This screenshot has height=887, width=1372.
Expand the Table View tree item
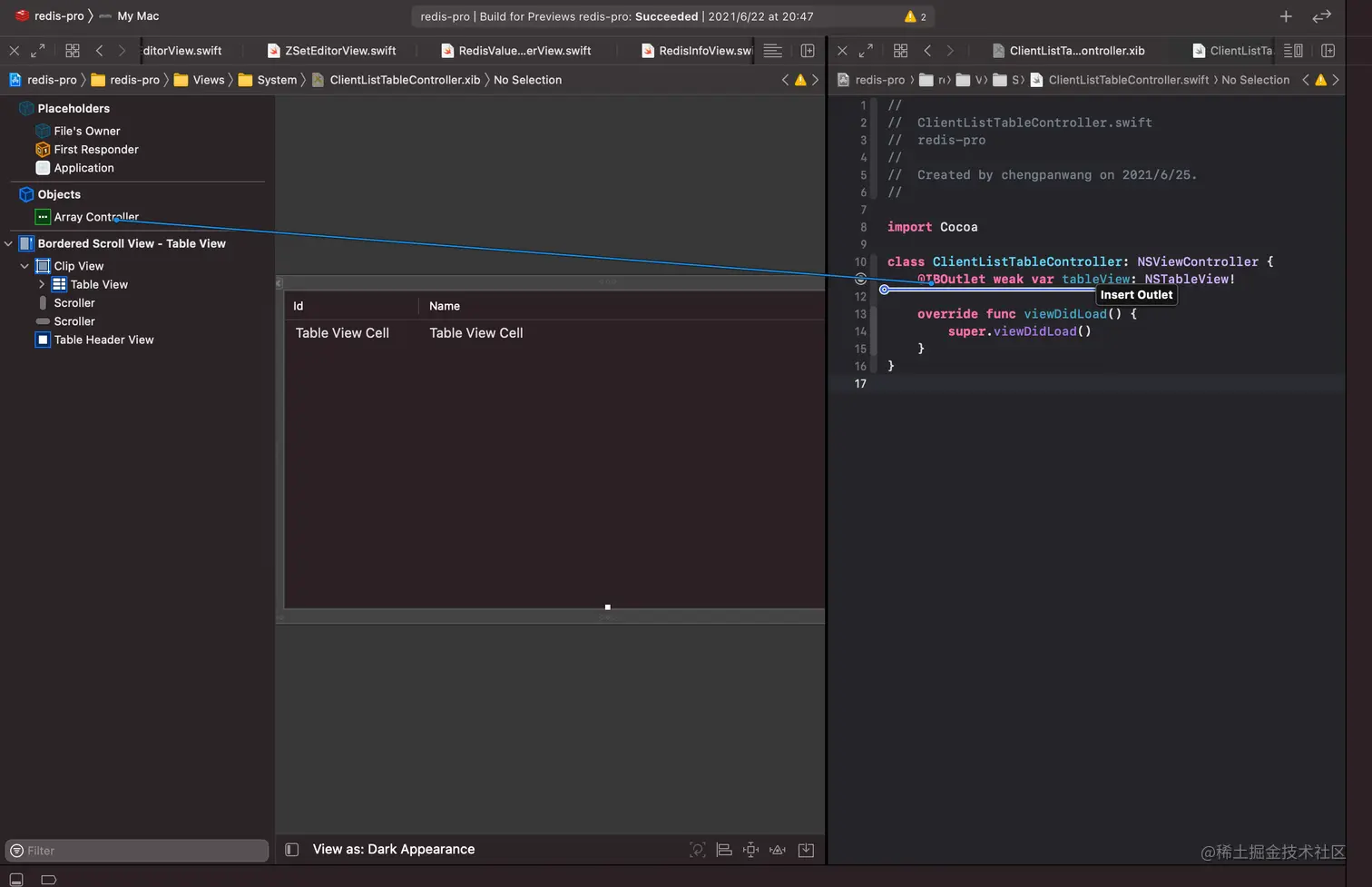point(42,284)
